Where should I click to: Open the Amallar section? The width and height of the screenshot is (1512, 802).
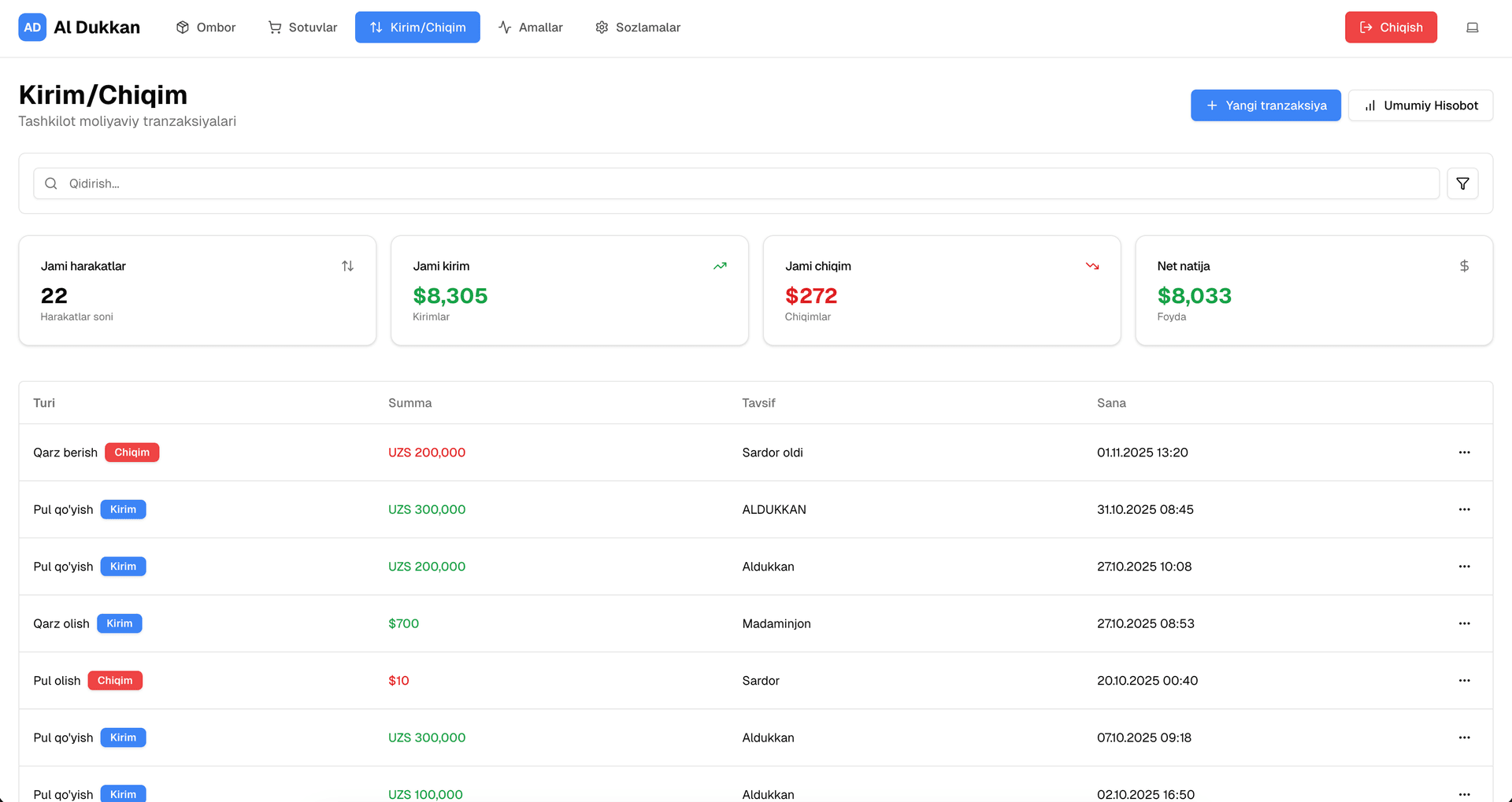point(530,28)
